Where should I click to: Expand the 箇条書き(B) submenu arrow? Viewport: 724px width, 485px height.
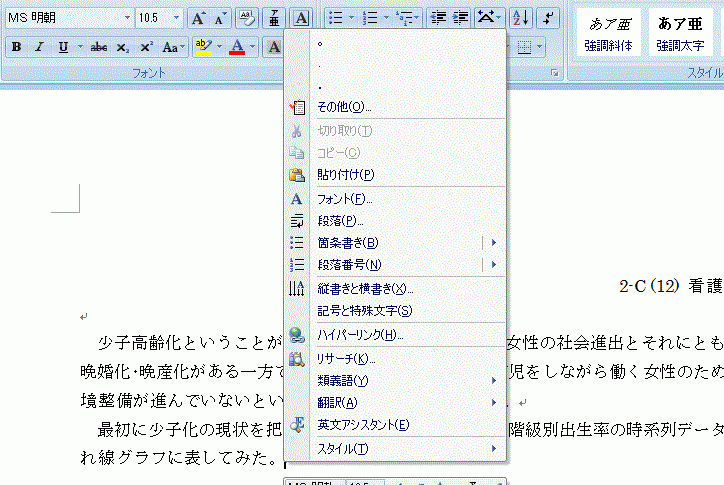tap(494, 242)
